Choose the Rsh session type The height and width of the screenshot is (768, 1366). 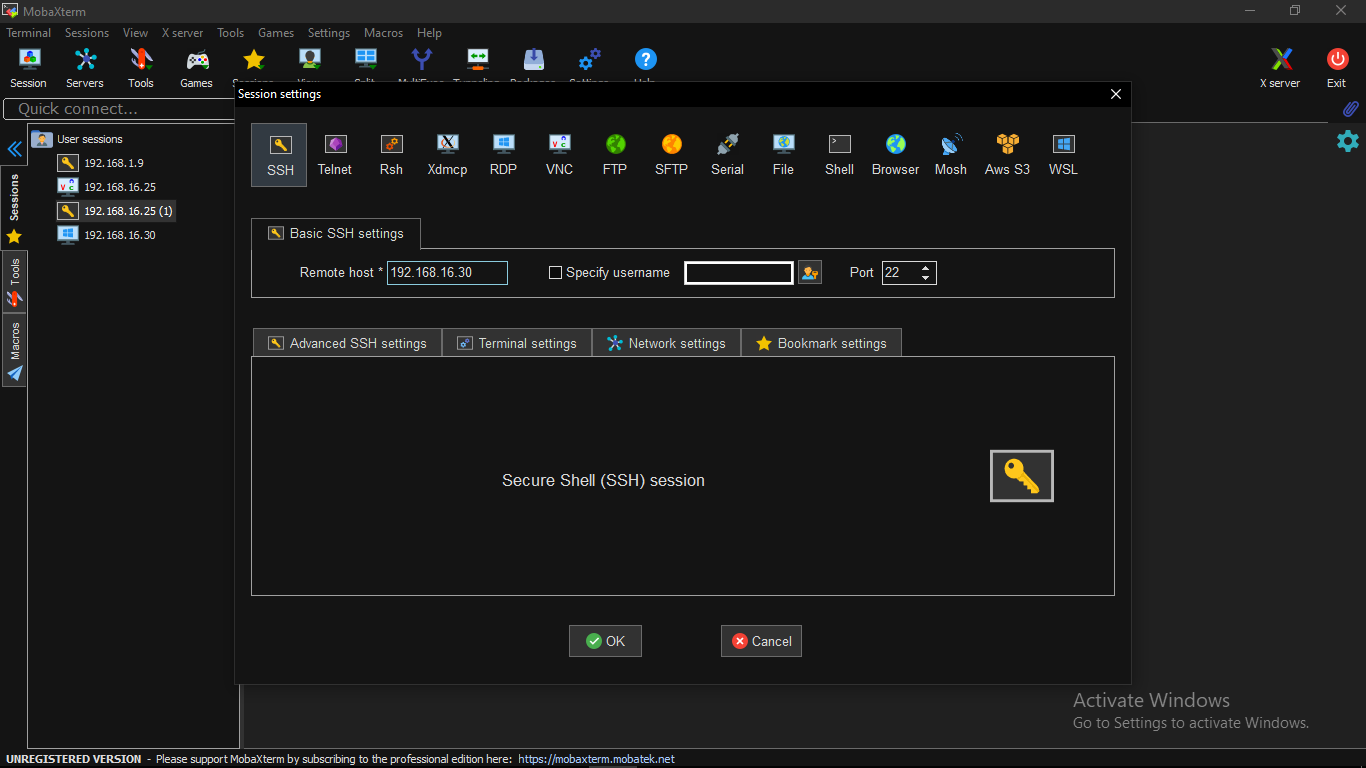[x=391, y=155]
